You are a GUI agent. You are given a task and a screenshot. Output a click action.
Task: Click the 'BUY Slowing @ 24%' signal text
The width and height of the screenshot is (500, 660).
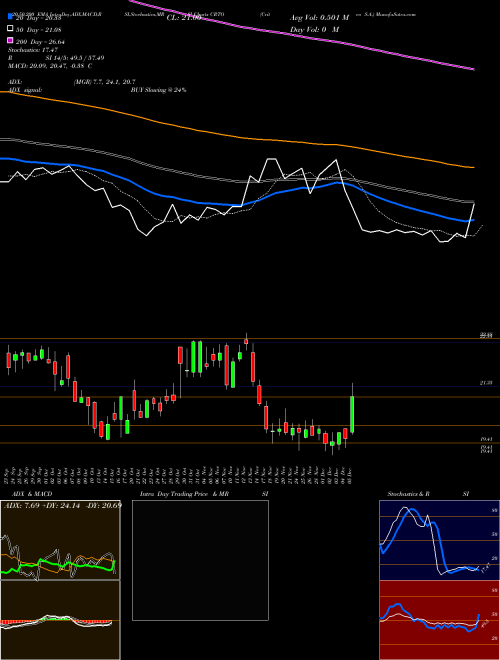[158, 90]
